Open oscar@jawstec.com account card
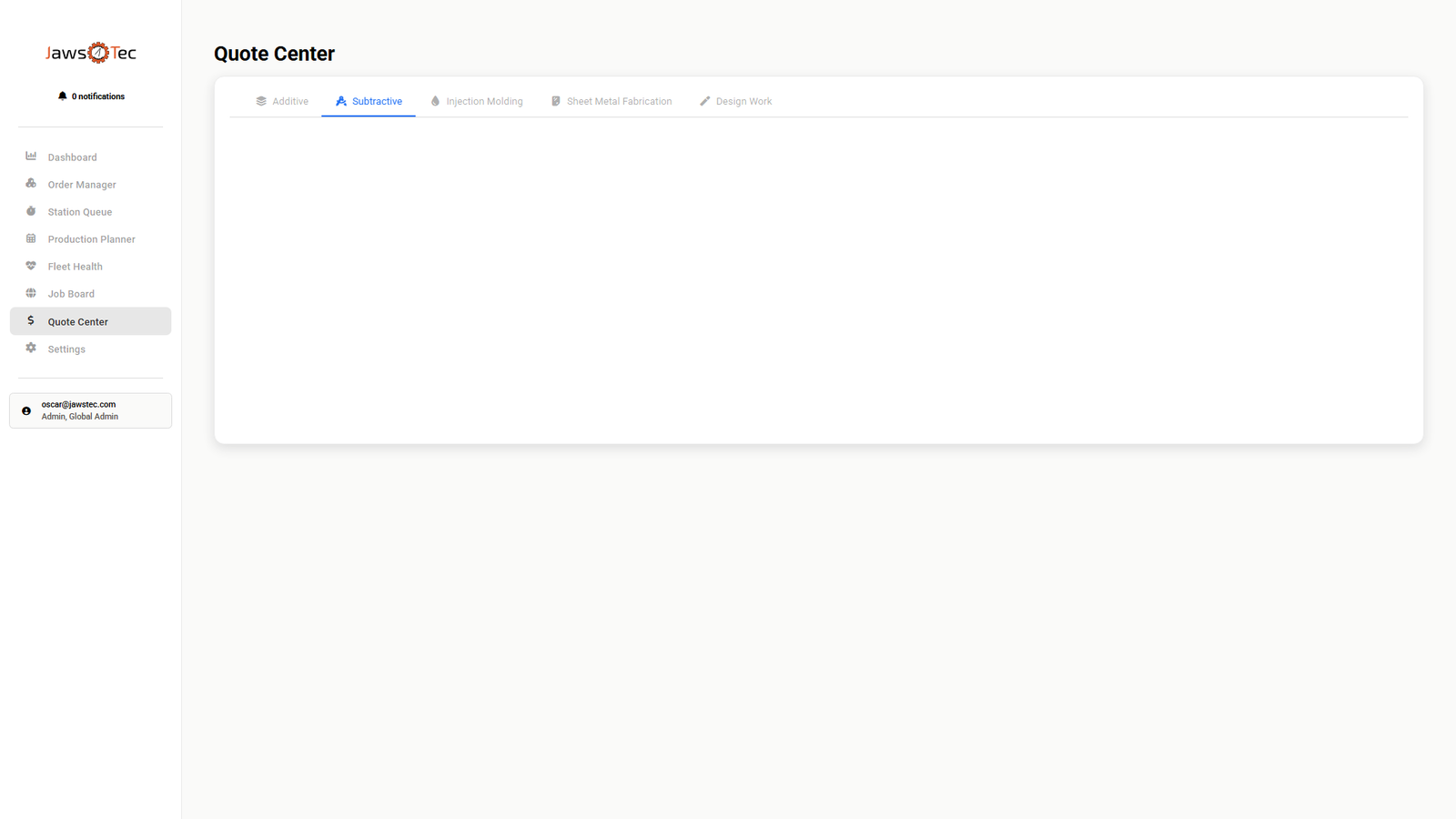 [x=90, y=410]
